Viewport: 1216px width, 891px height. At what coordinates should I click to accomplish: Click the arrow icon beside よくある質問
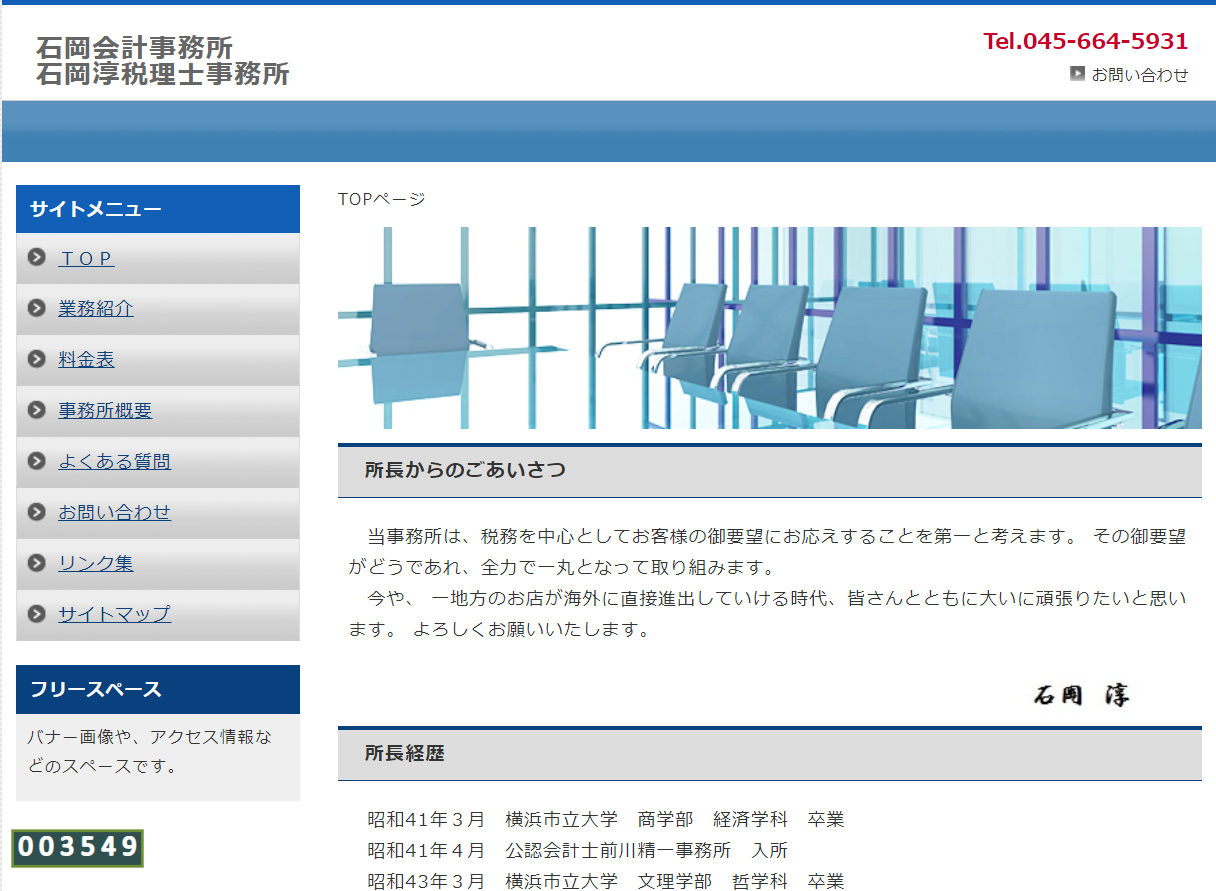coord(37,462)
